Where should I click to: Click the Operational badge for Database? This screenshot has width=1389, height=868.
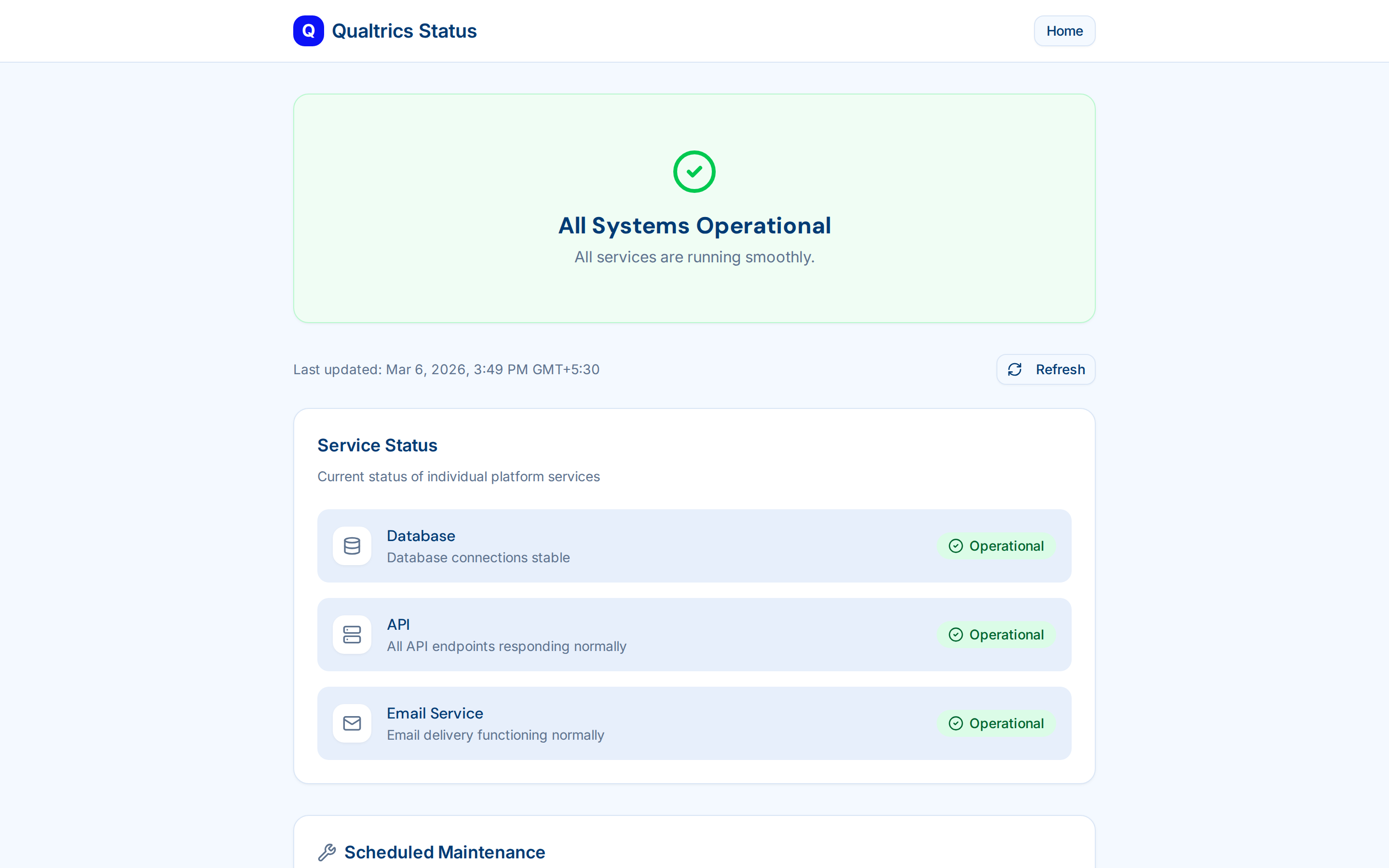[996, 546]
